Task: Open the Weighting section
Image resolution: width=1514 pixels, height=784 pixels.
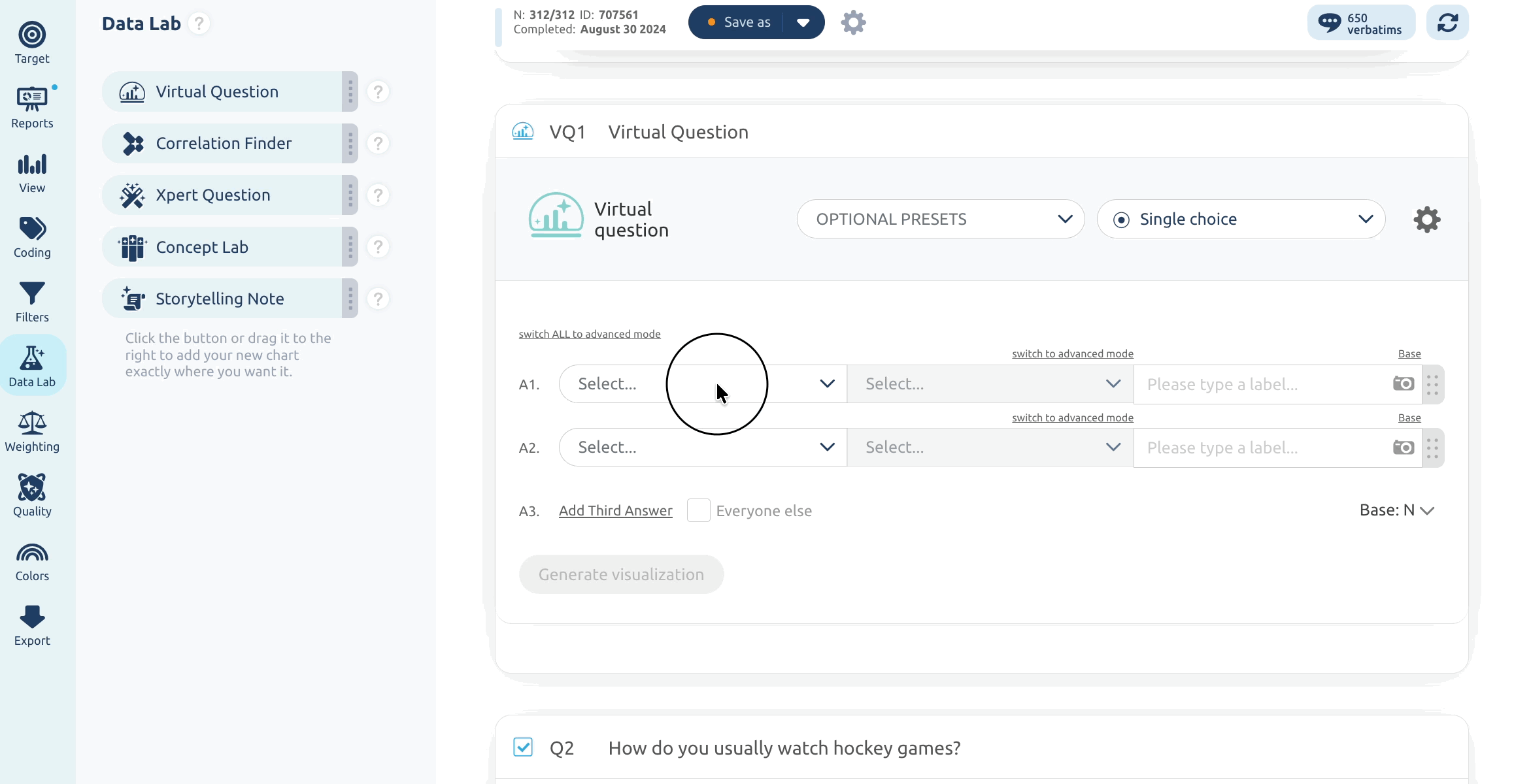Action: pos(32,431)
